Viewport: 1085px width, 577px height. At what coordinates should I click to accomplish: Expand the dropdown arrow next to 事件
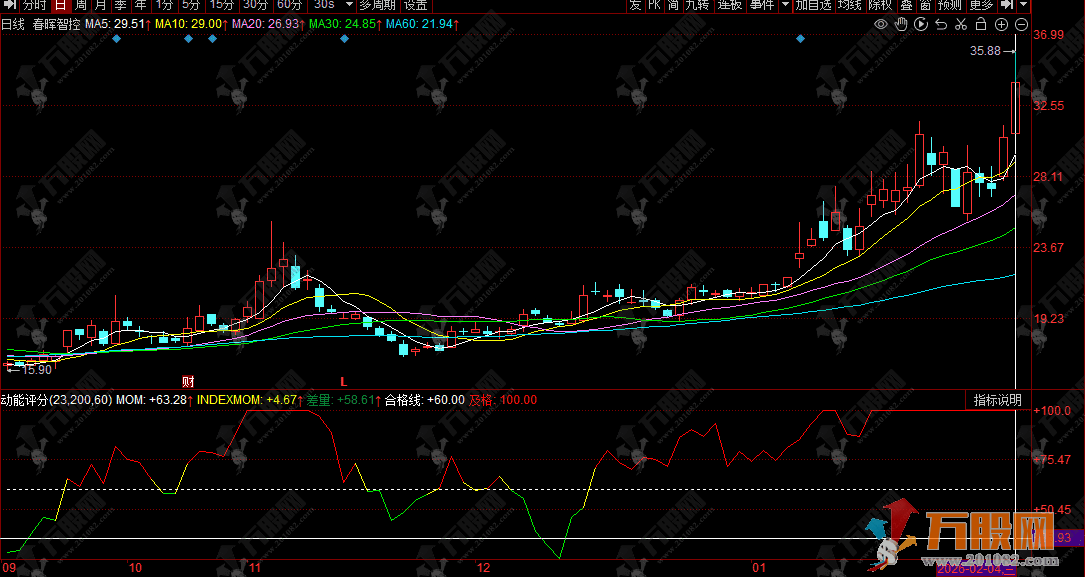(x=785, y=5)
